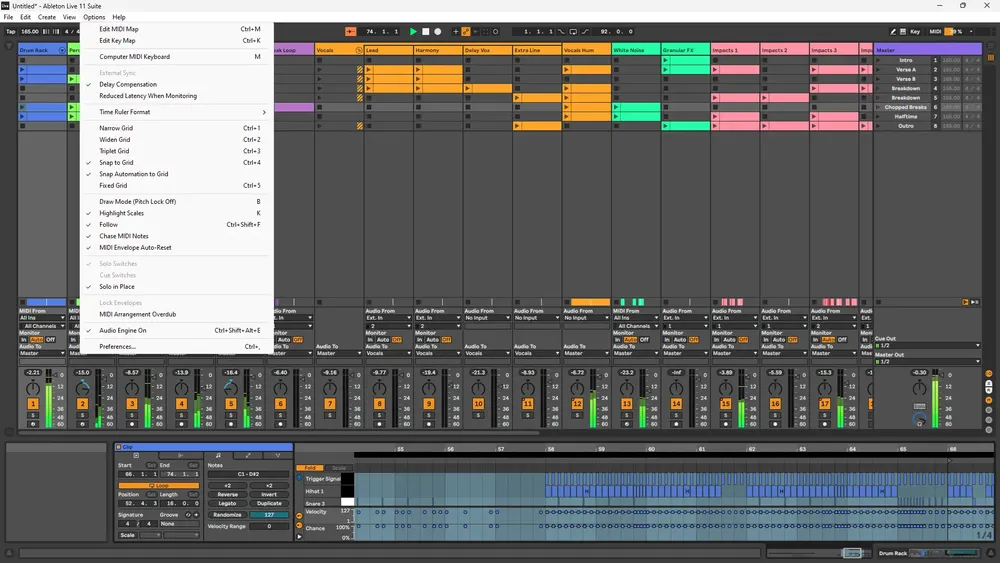Image resolution: width=1000 pixels, height=563 pixels.
Task: Toggle track 8 activator button
Action: (x=379, y=404)
